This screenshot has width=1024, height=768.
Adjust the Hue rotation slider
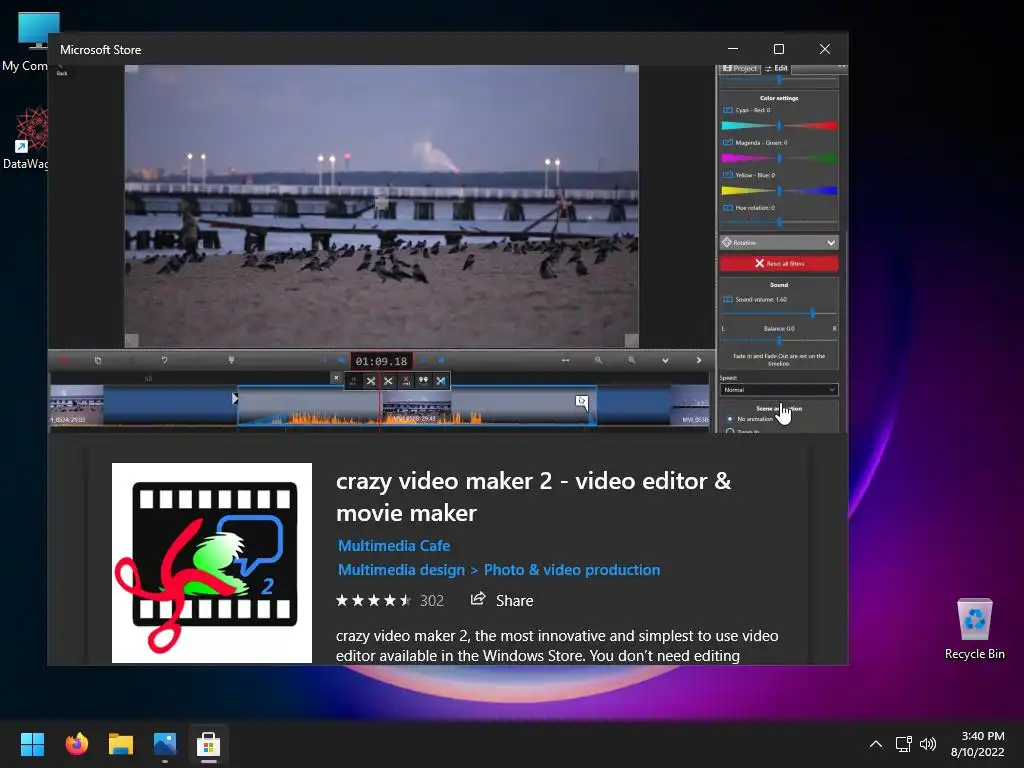778,222
